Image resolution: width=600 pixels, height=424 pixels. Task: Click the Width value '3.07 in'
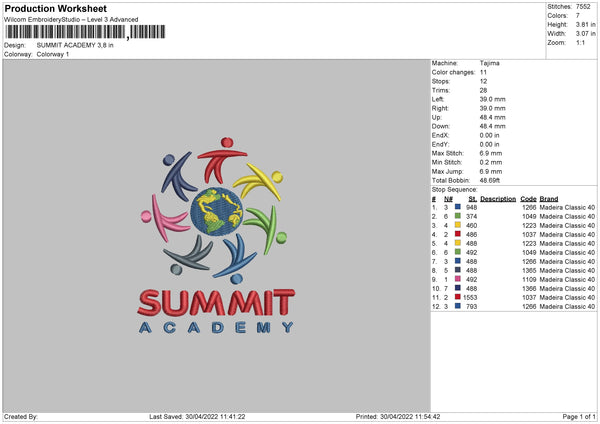[x=585, y=34]
